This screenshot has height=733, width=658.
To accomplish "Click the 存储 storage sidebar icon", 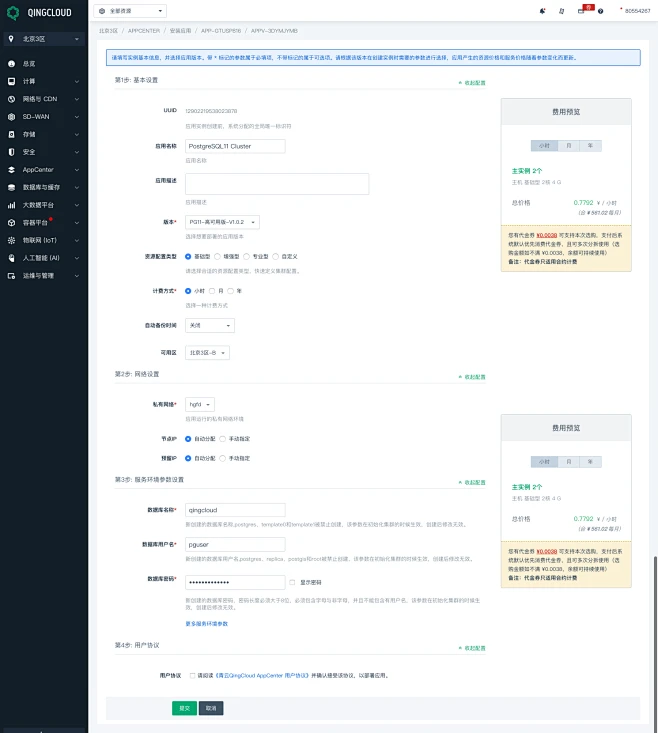I will click(12, 134).
